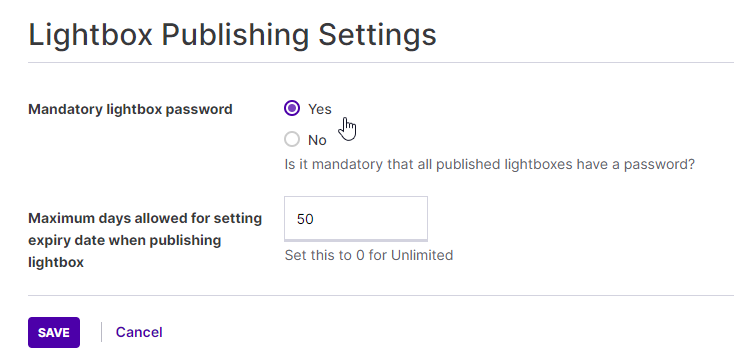Screen dimensions: 734x360
Task: Click the "Set this to 0 for Unlimited" hint
Action: [x=369, y=255]
